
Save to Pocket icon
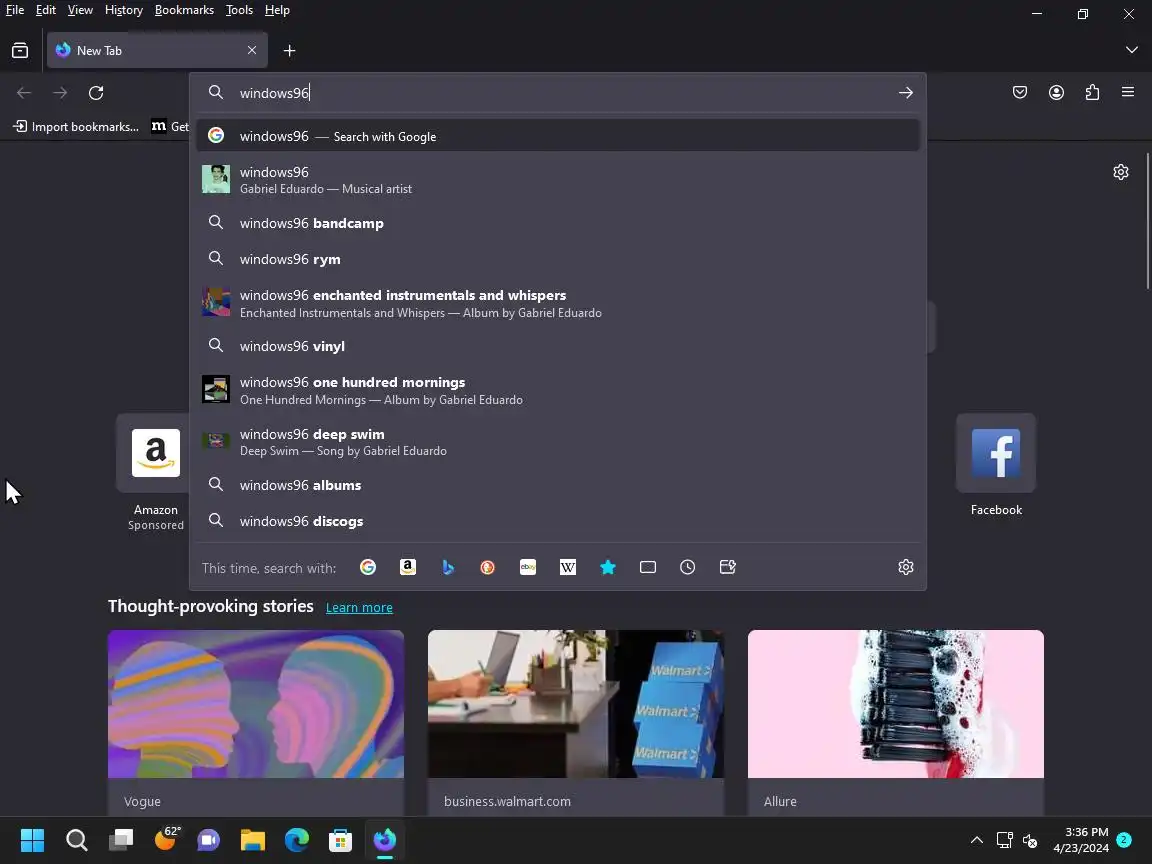click(x=1020, y=93)
